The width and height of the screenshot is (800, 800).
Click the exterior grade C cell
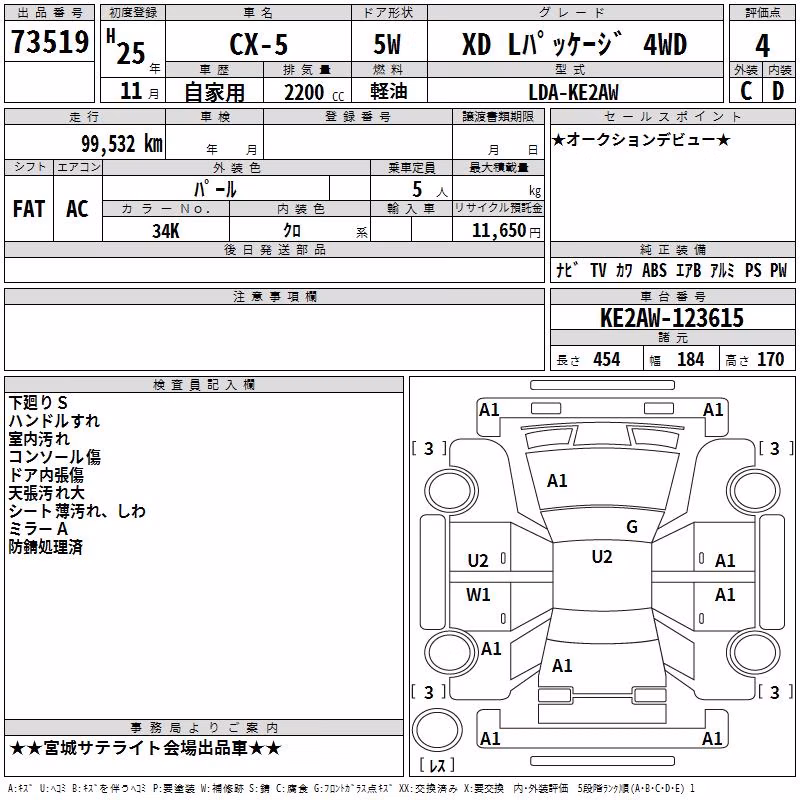click(x=746, y=91)
